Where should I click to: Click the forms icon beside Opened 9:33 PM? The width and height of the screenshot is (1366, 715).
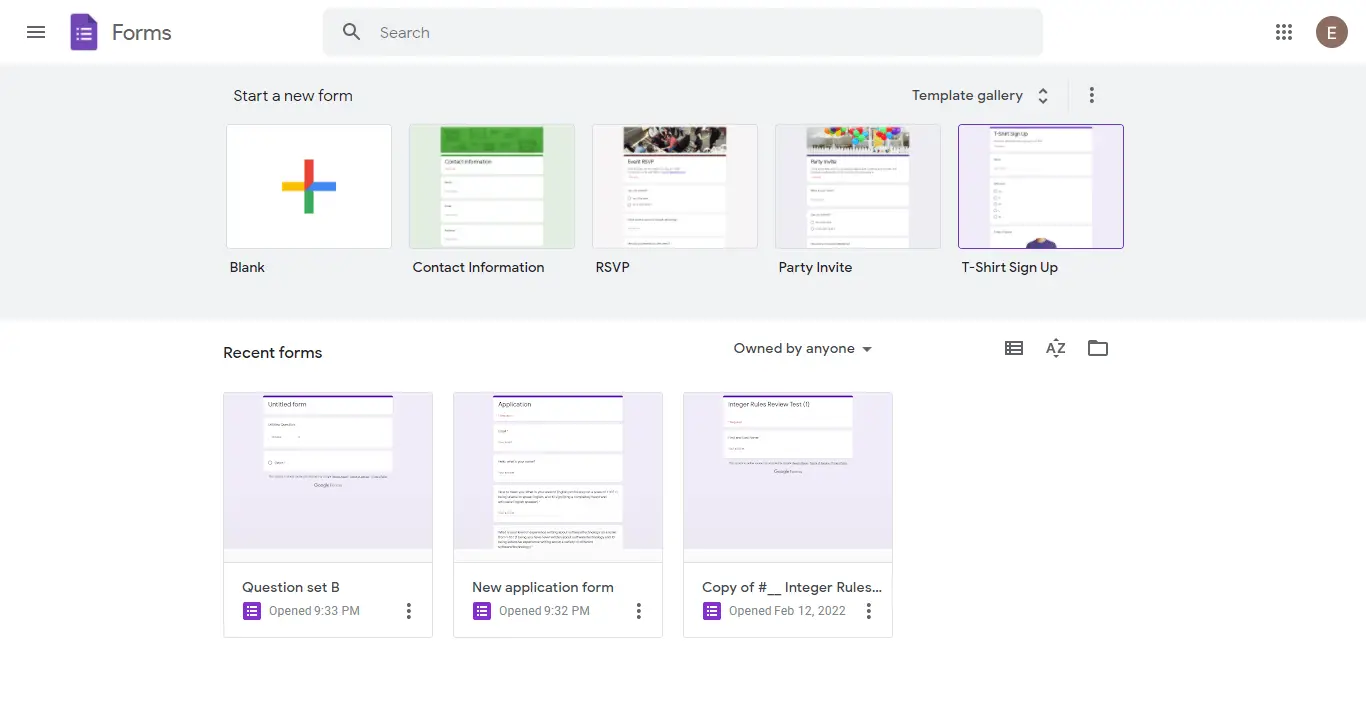click(252, 611)
